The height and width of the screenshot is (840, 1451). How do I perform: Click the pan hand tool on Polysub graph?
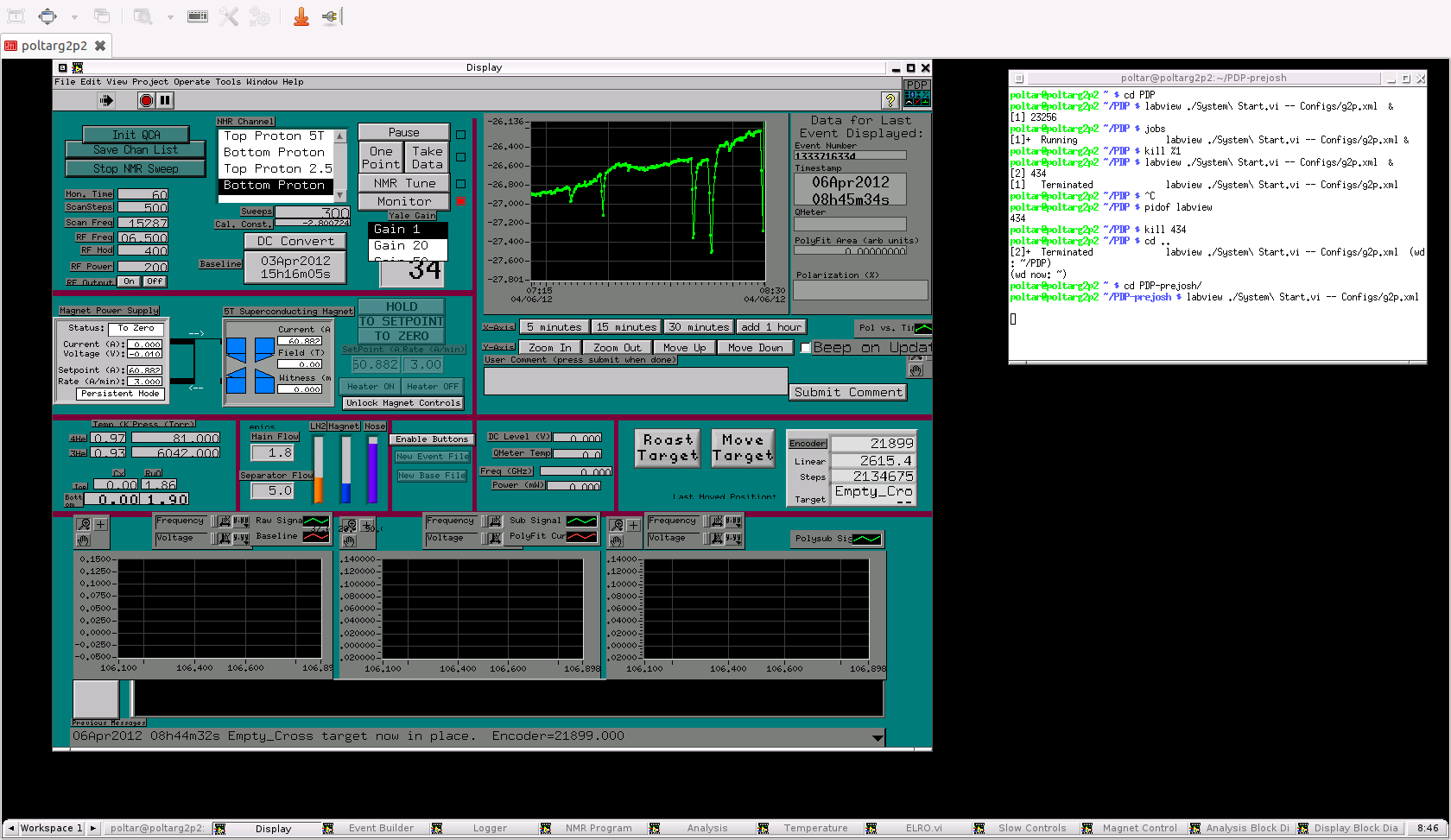point(616,541)
